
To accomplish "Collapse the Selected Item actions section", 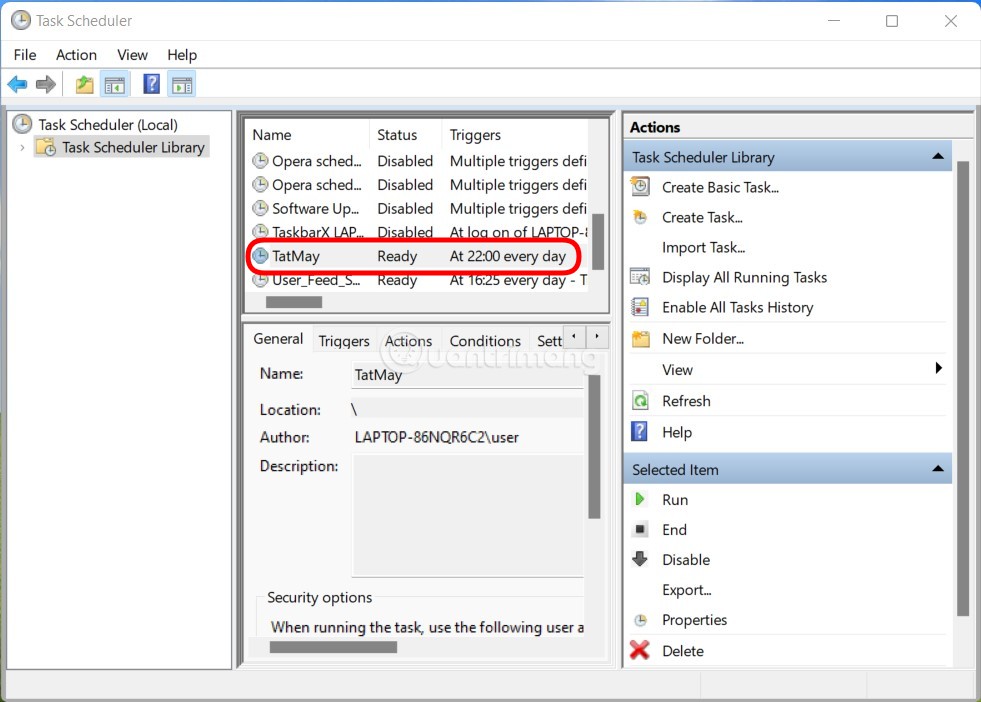I will click(x=937, y=469).
